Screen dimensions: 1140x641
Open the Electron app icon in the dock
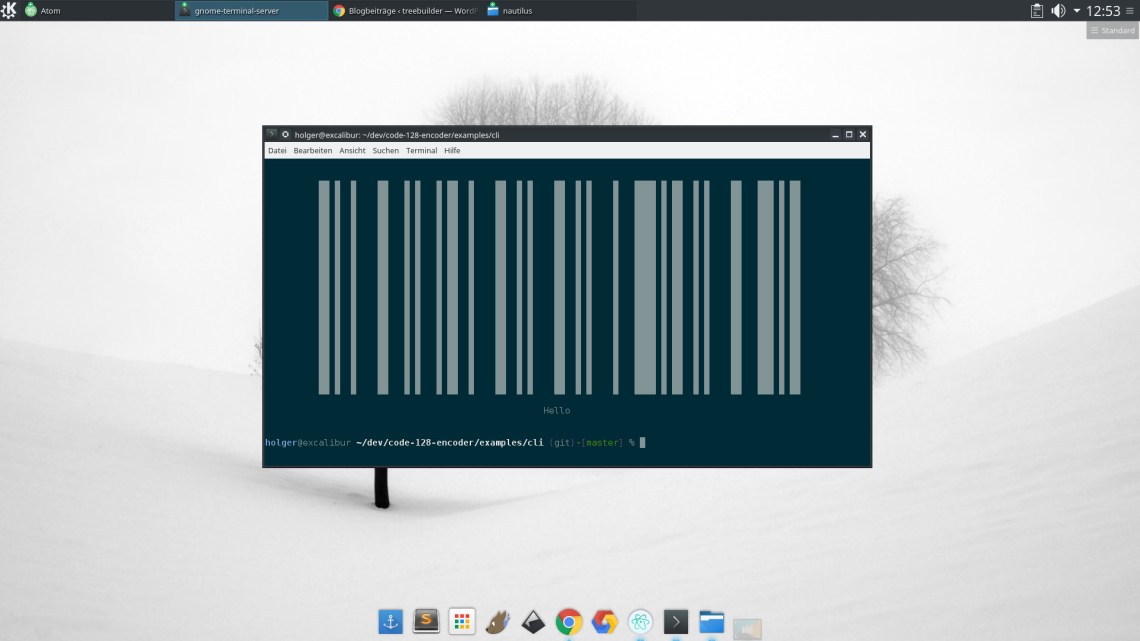[640, 620]
